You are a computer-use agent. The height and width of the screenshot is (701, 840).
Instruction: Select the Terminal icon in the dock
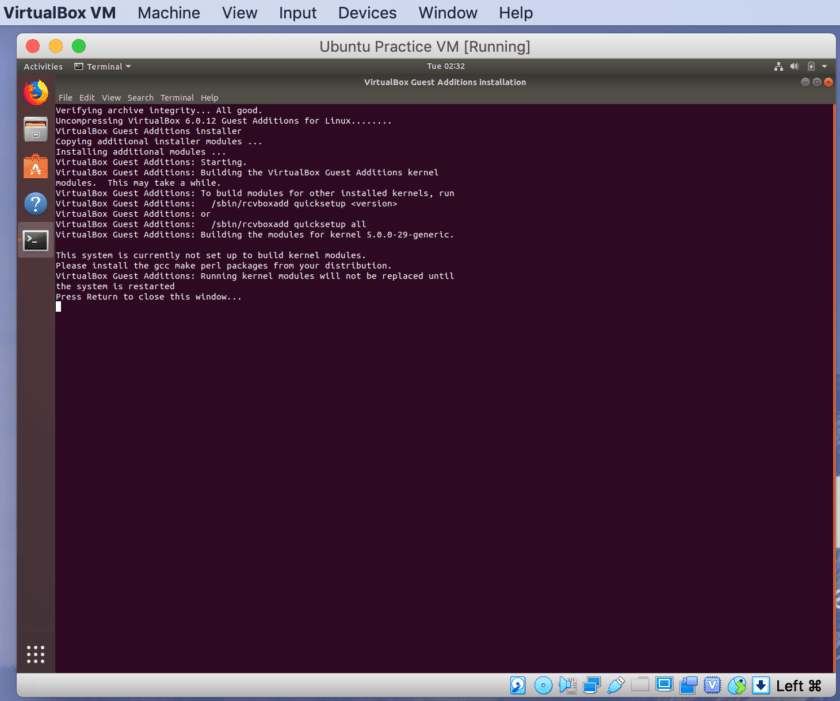(x=35, y=240)
